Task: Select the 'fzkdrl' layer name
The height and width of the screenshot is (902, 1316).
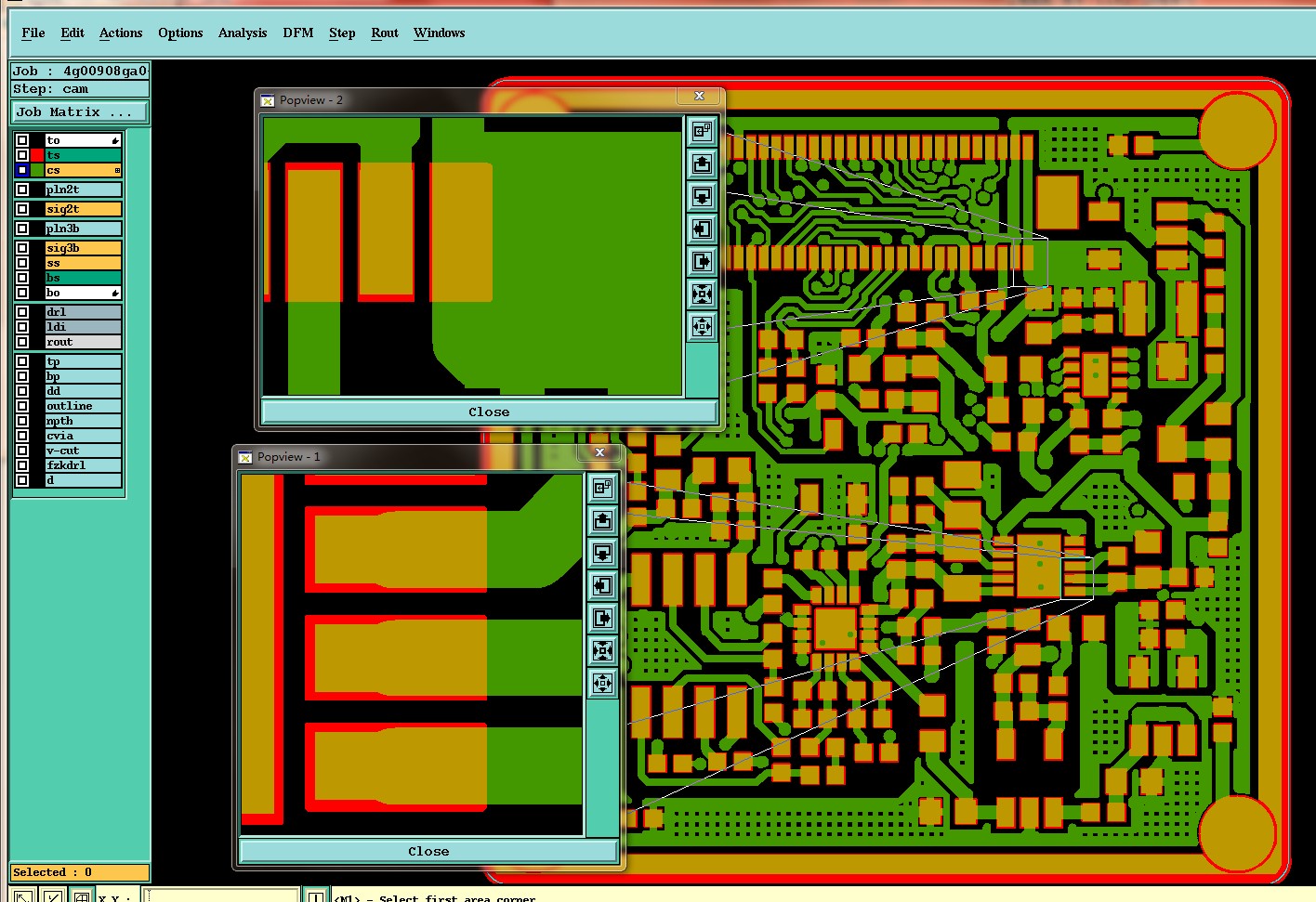Action: (84, 465)
